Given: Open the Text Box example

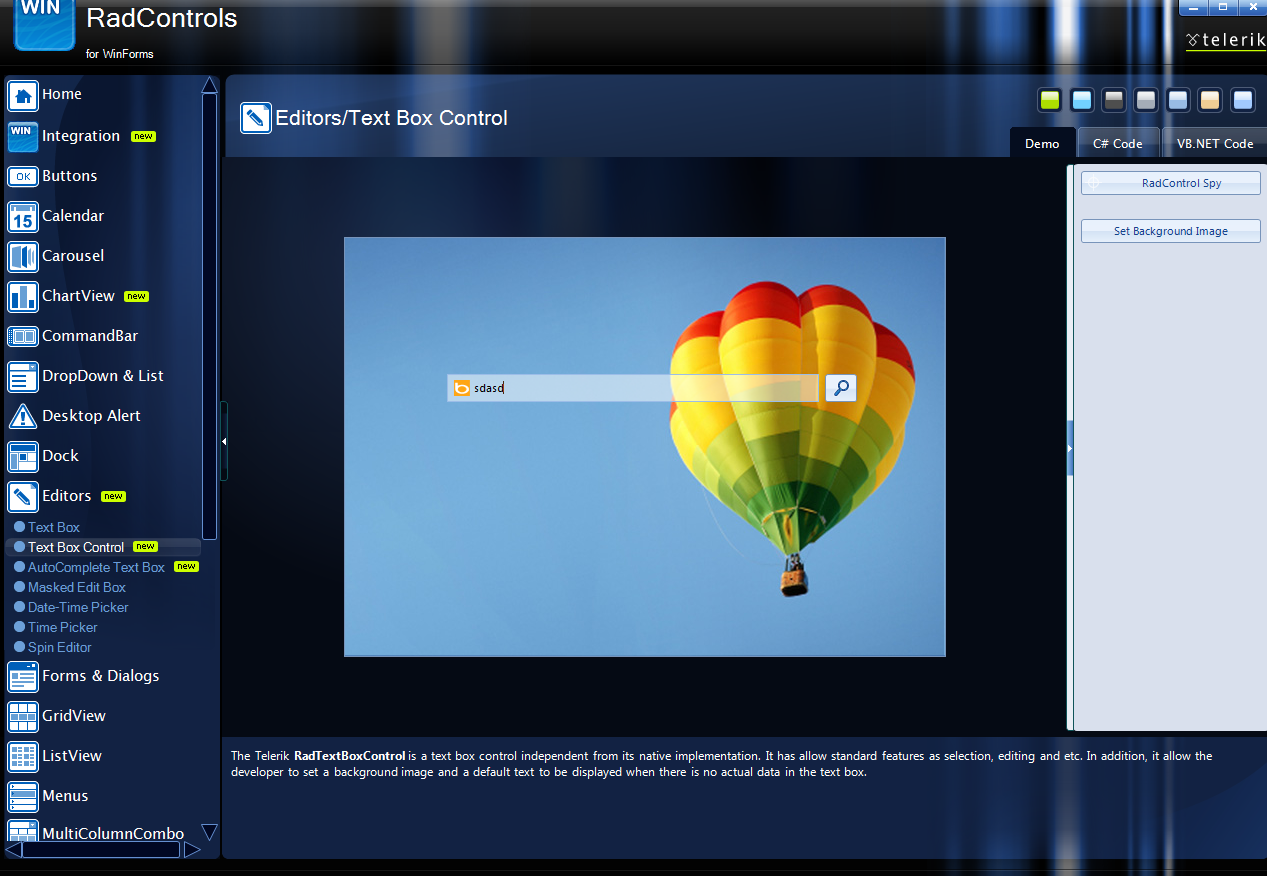Looking at the screenshot, I should tap(54, 527).
